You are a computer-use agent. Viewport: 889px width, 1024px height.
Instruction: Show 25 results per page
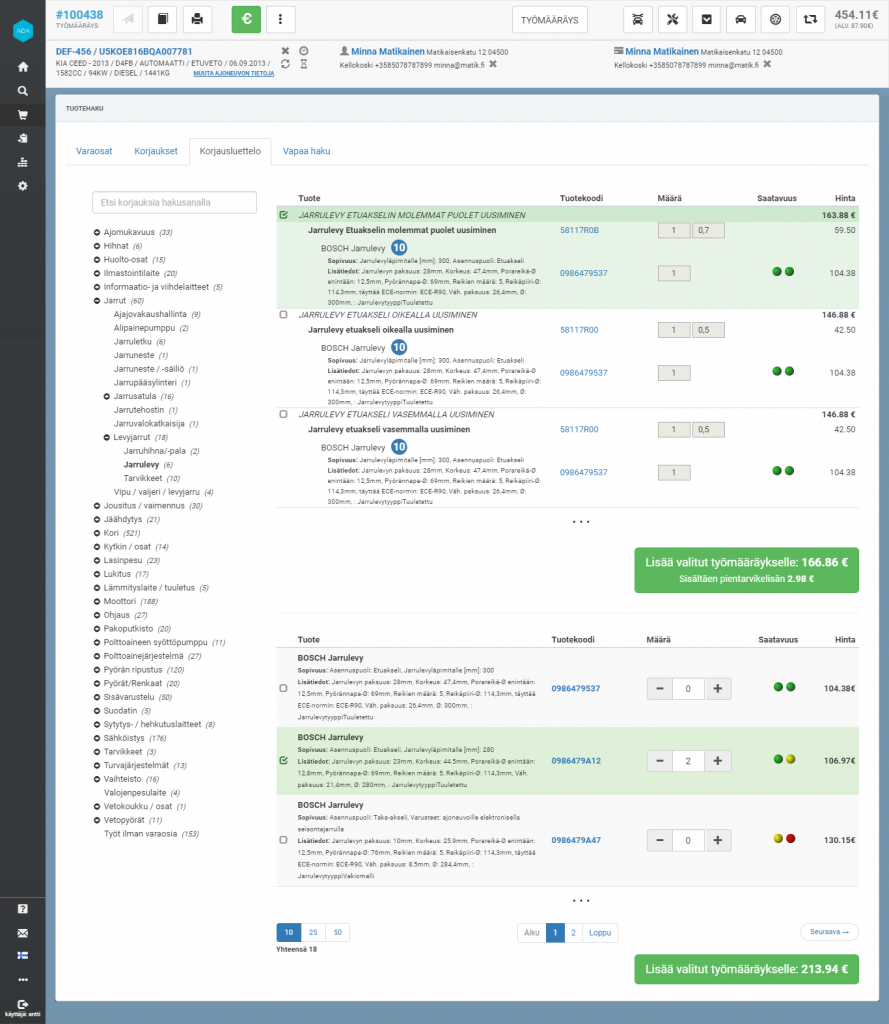313,933
